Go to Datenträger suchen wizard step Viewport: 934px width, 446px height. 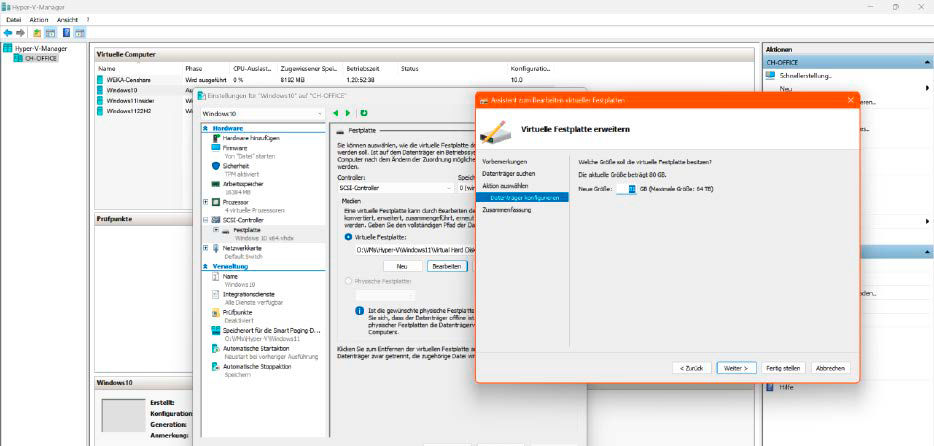coord(508,173)
